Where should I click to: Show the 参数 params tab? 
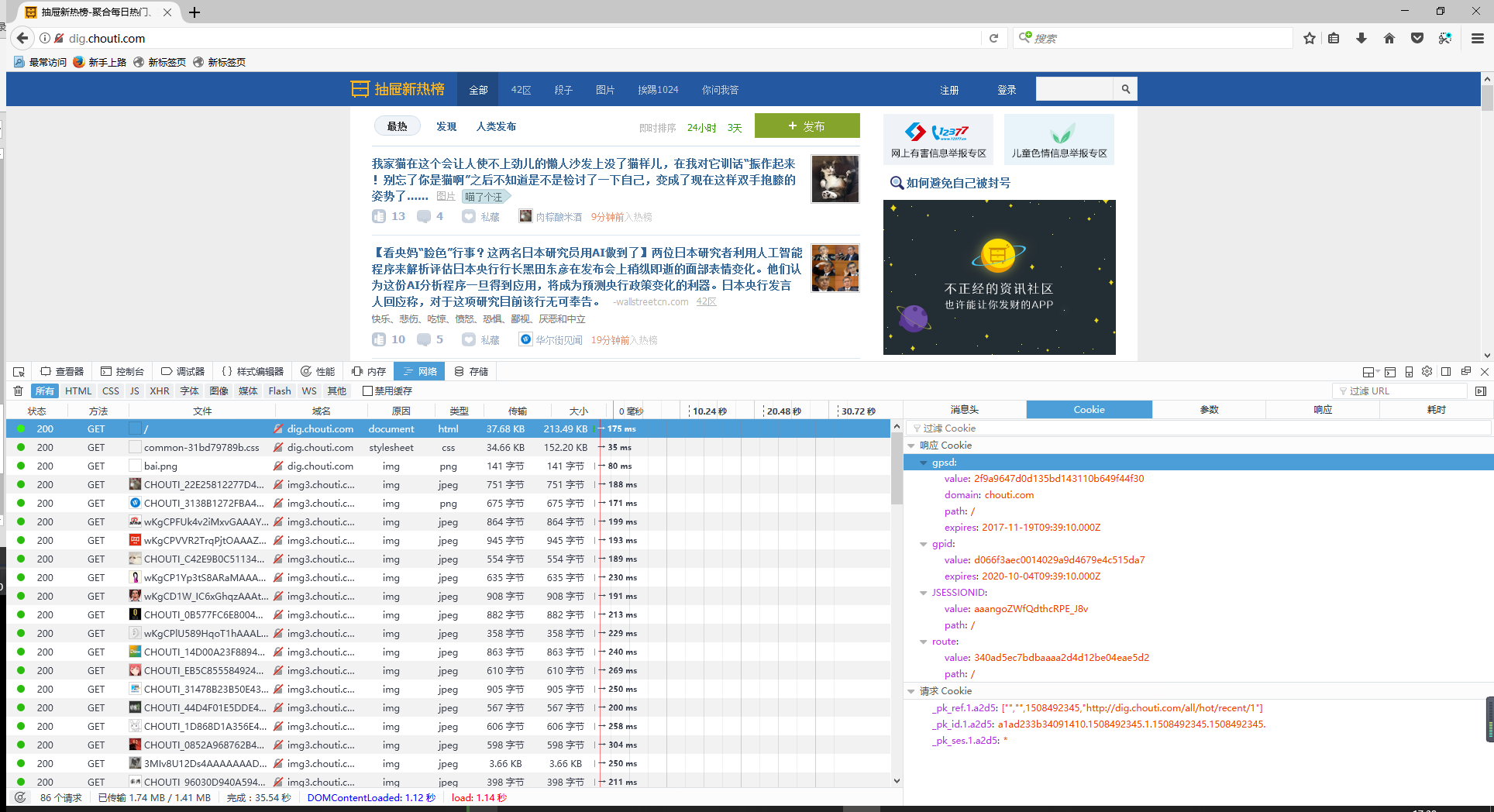(x=1209, y=410)
